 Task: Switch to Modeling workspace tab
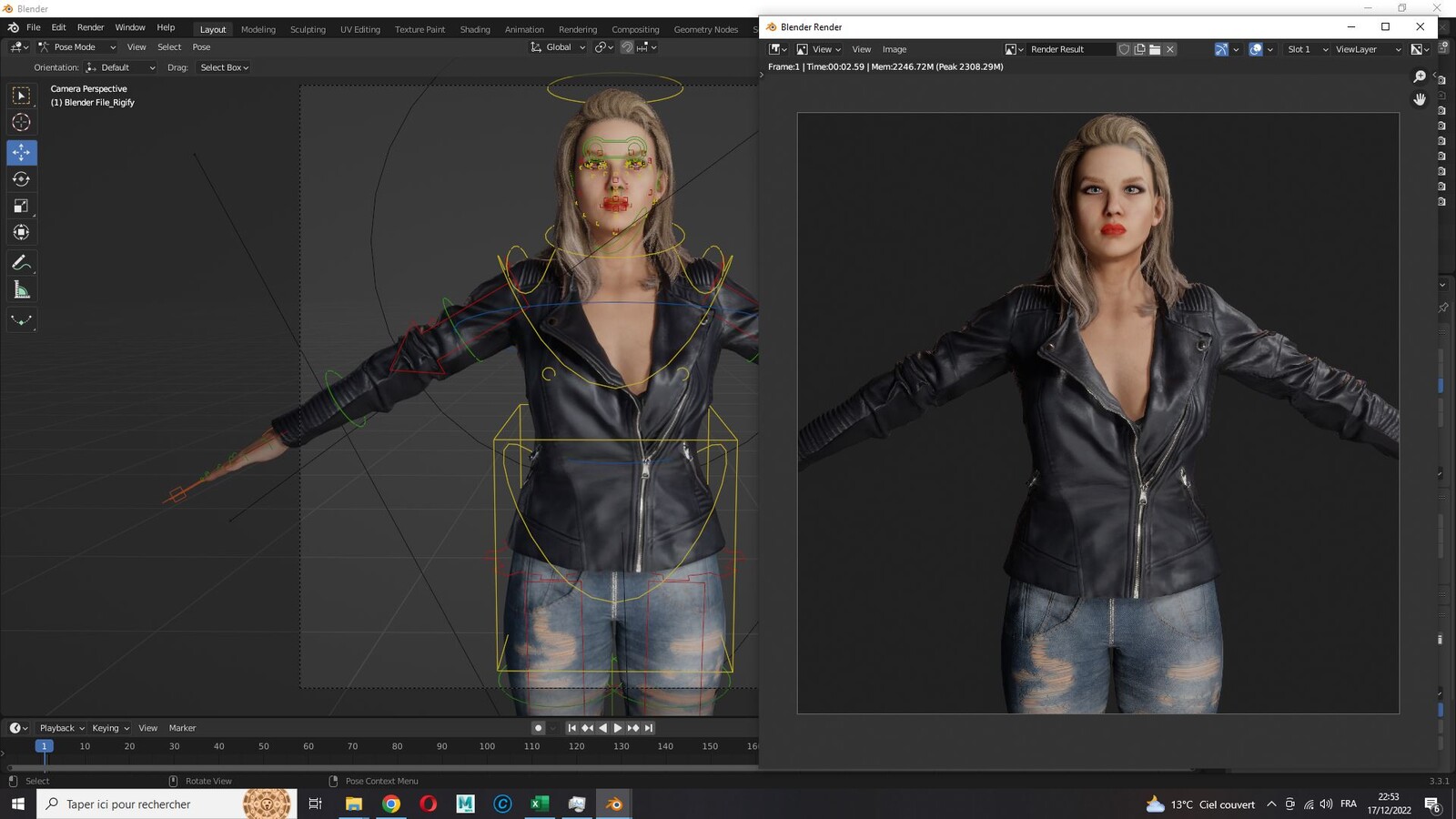click(x=258, y=29)
